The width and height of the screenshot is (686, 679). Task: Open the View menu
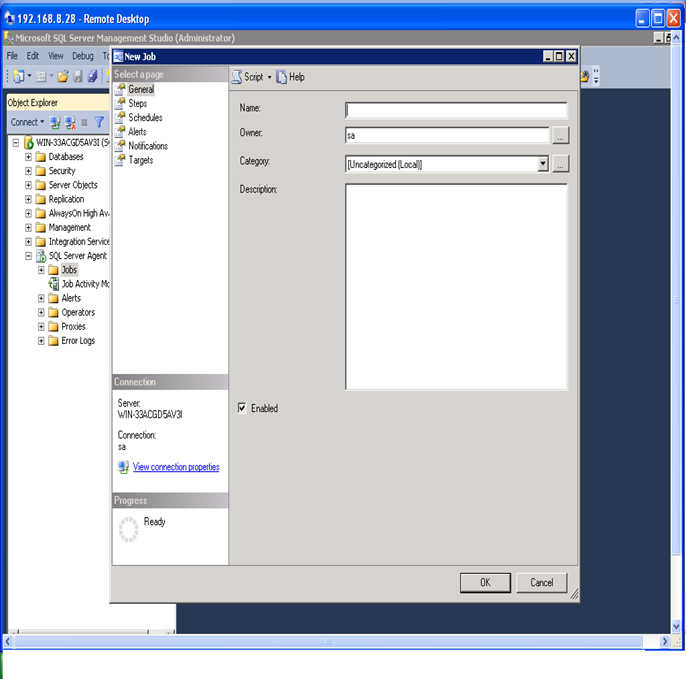click(56, 56)
